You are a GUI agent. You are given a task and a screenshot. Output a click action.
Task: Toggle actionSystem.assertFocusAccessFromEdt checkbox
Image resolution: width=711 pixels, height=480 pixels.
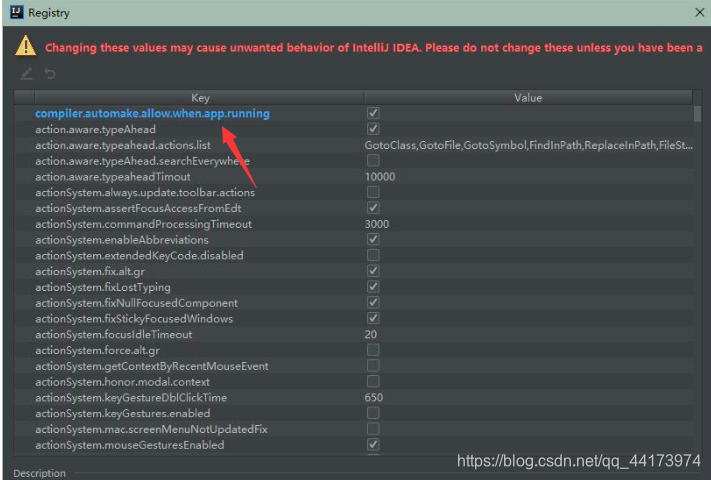(x=373, y=208)
